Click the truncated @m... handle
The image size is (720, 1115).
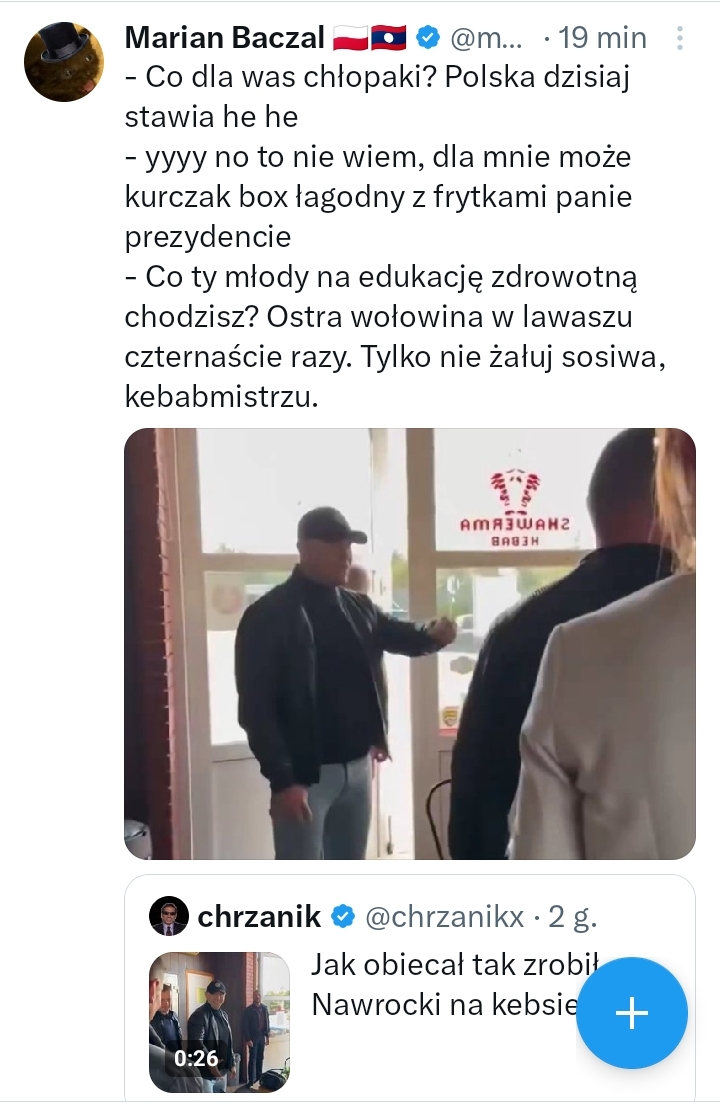[486, 38]
